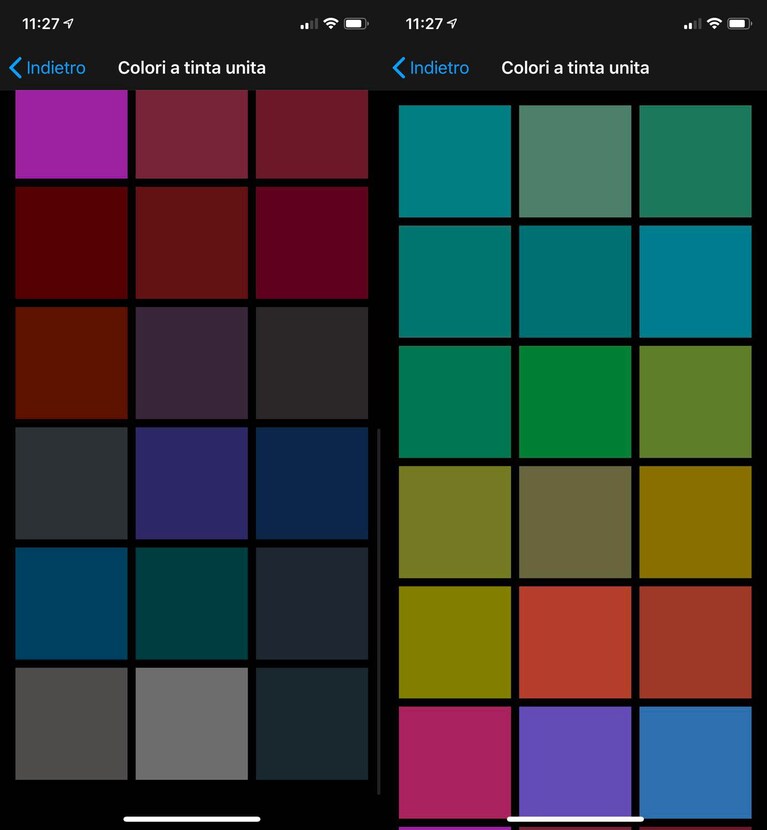Viewport: 767px width, 830px height.
Task: Pick the rust red swatch above the blue swatch
Action: click(x=695, y=642)
